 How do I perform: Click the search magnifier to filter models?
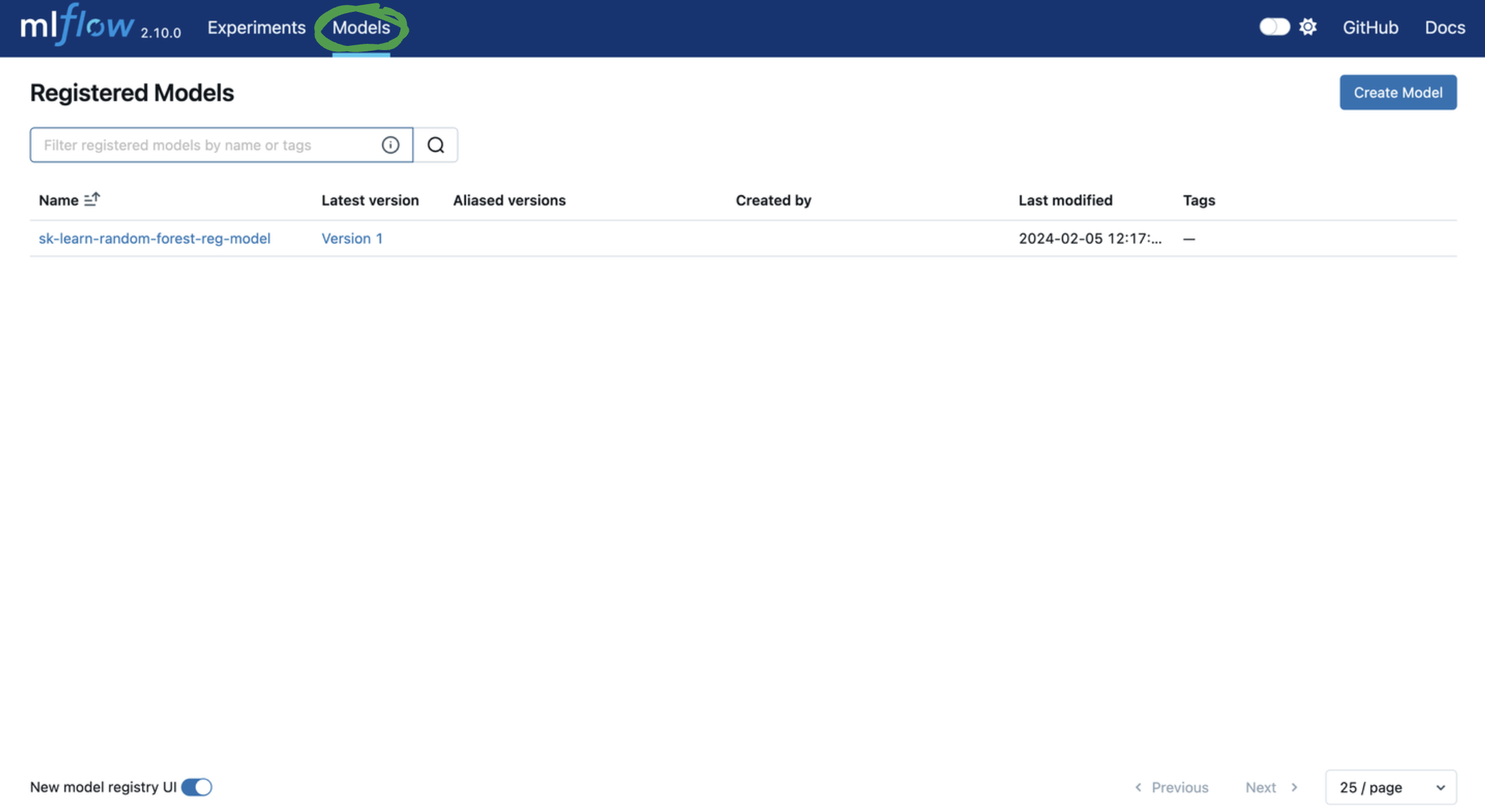pos(436,145)
